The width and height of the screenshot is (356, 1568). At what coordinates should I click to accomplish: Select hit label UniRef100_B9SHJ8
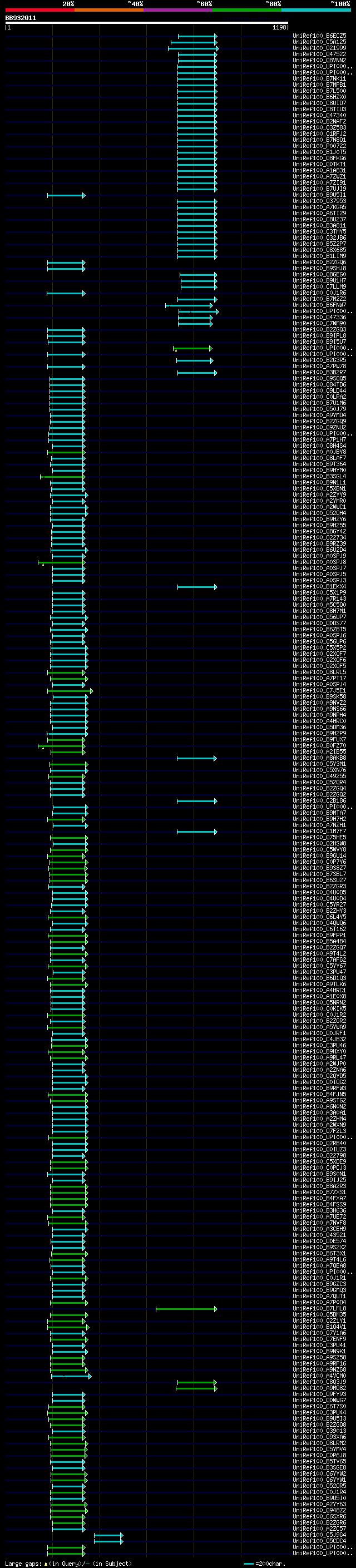pos(319,269)
